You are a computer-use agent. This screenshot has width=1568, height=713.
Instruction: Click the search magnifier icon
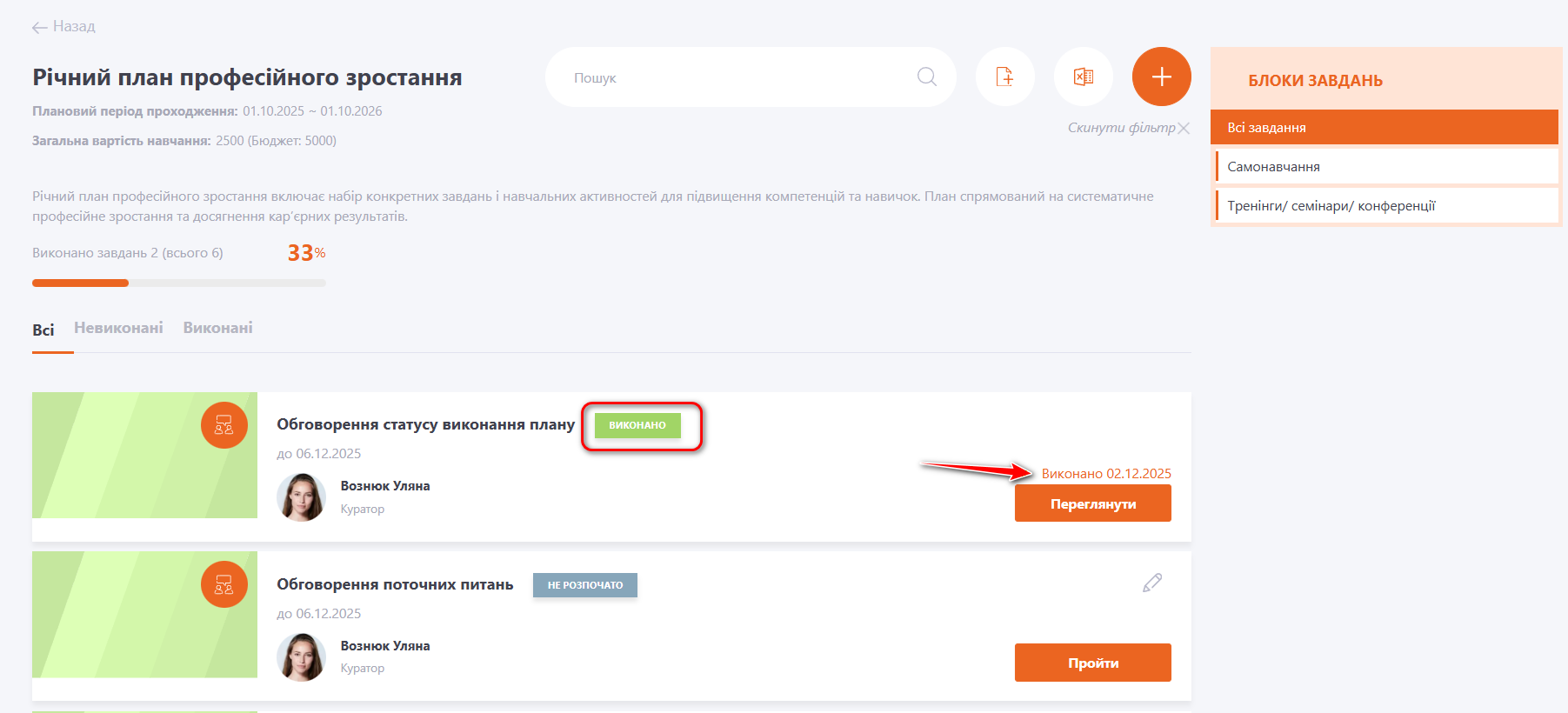[x=927, y=77]
